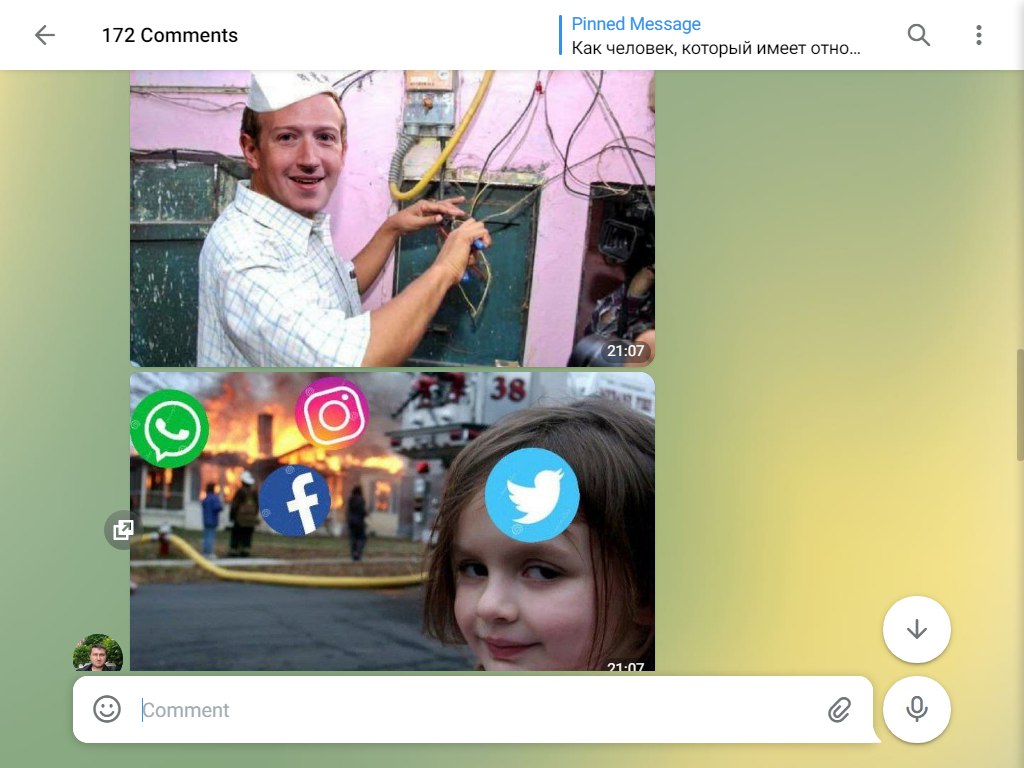The image size is (1024, 768).
Task: Attach a file with the paperclip icon
Action: click(839, 710)
